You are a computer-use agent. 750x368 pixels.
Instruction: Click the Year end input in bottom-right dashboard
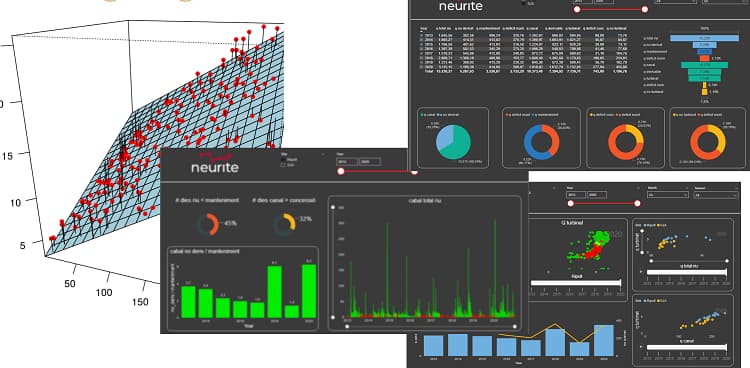click(597, 195)
